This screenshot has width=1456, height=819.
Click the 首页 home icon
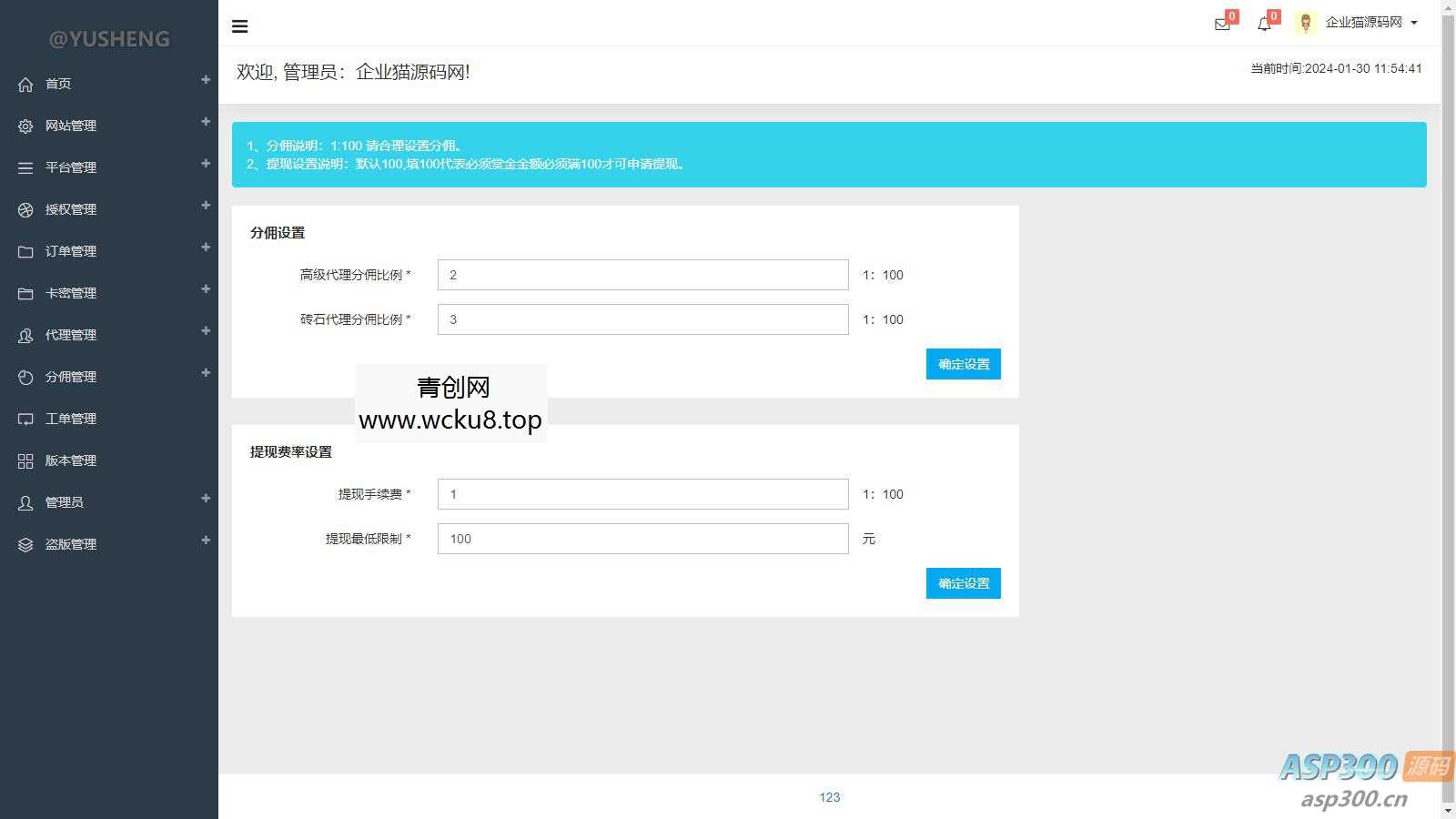click(25, 84)
